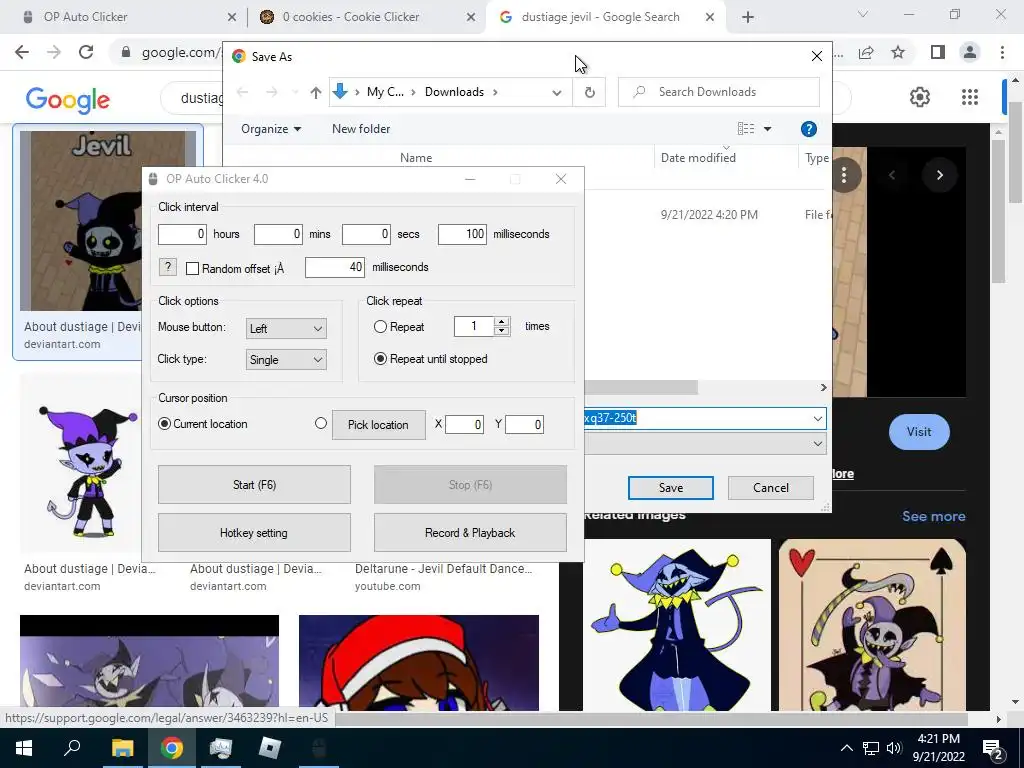Viewport: 1024px width, 768px height.
Task: Click the Chrome back arrow icon
Action: click(22, 52)
